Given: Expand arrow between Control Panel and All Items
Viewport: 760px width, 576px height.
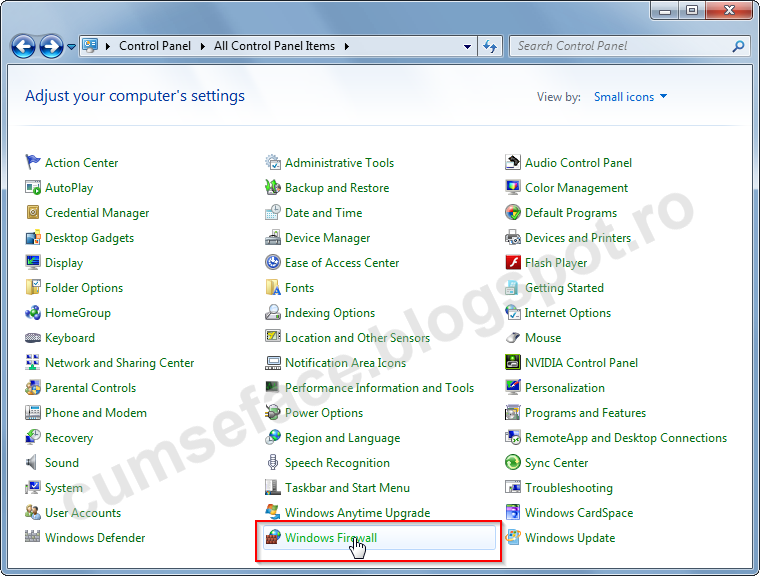Looking at the screenshot, I should pos(203,47).
